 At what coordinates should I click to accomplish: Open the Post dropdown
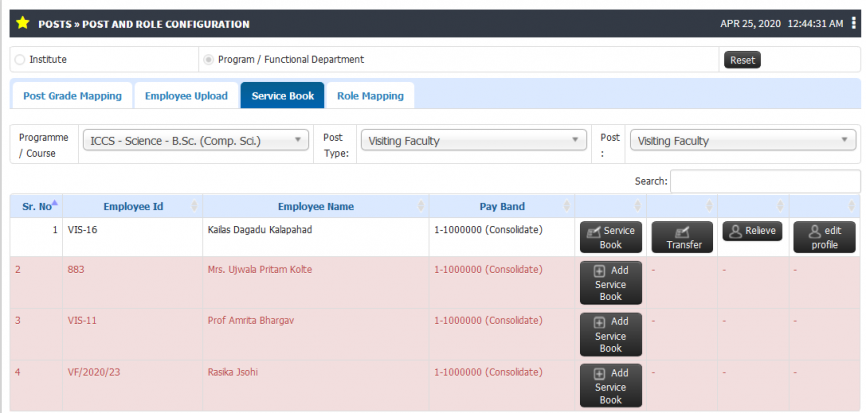743,141
